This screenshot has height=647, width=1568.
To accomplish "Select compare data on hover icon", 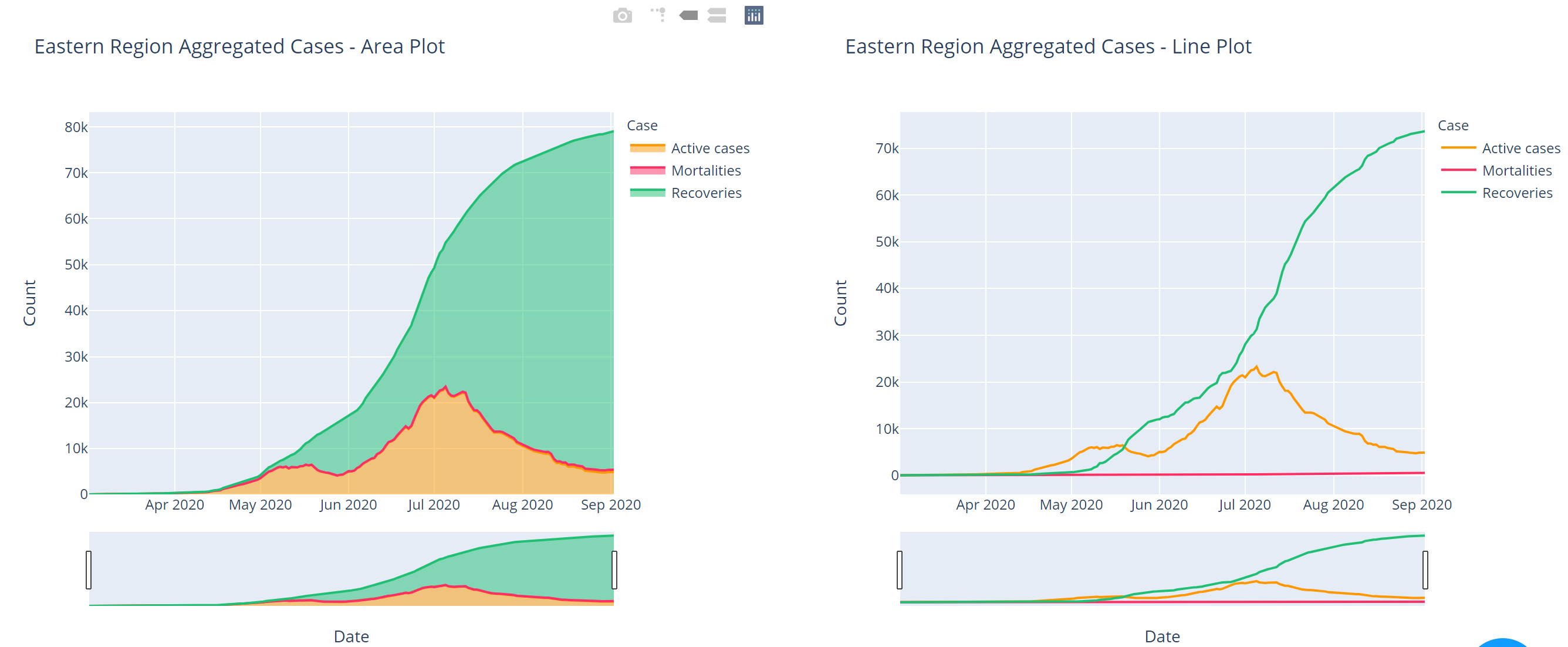I will pos(717,15).
